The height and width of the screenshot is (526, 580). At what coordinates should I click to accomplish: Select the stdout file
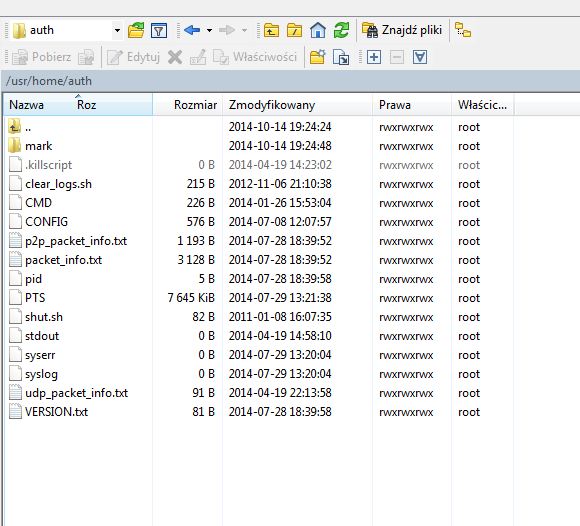(x=259, y=336)
